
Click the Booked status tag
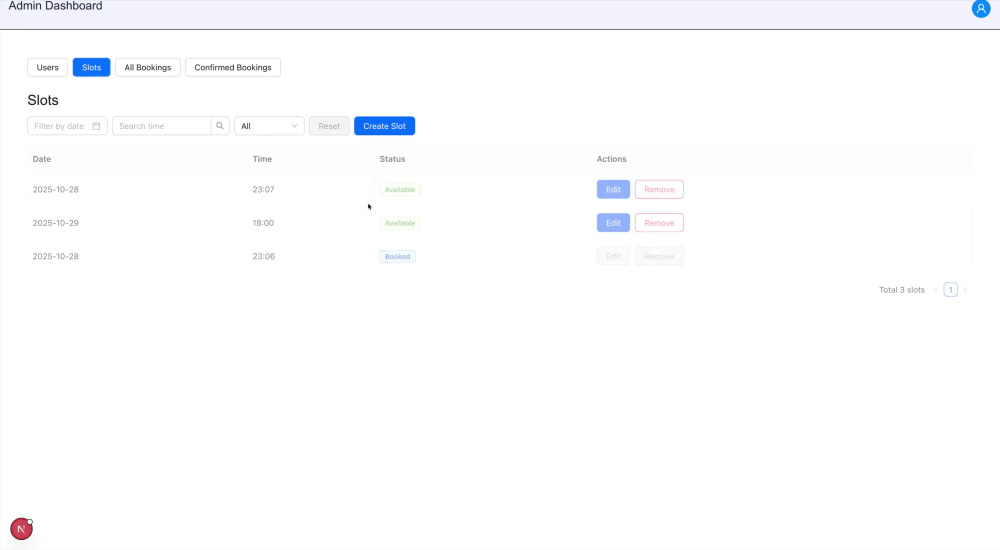(x=397, y=256)
